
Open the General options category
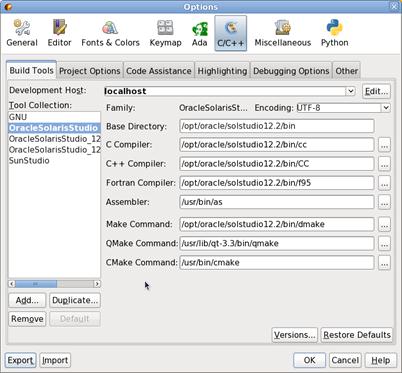22,33
